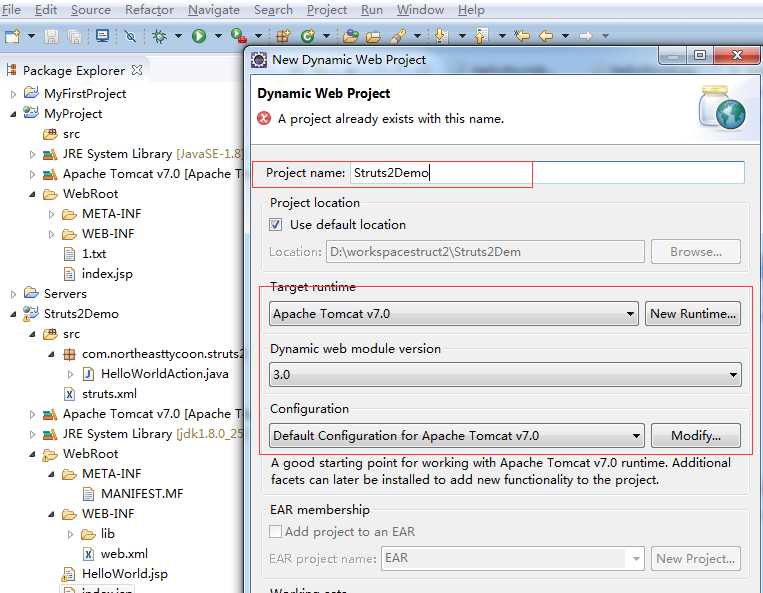The image size is (763, 593).
Task: Click the MyFirstProject project icon
Action: pos(31,92)
